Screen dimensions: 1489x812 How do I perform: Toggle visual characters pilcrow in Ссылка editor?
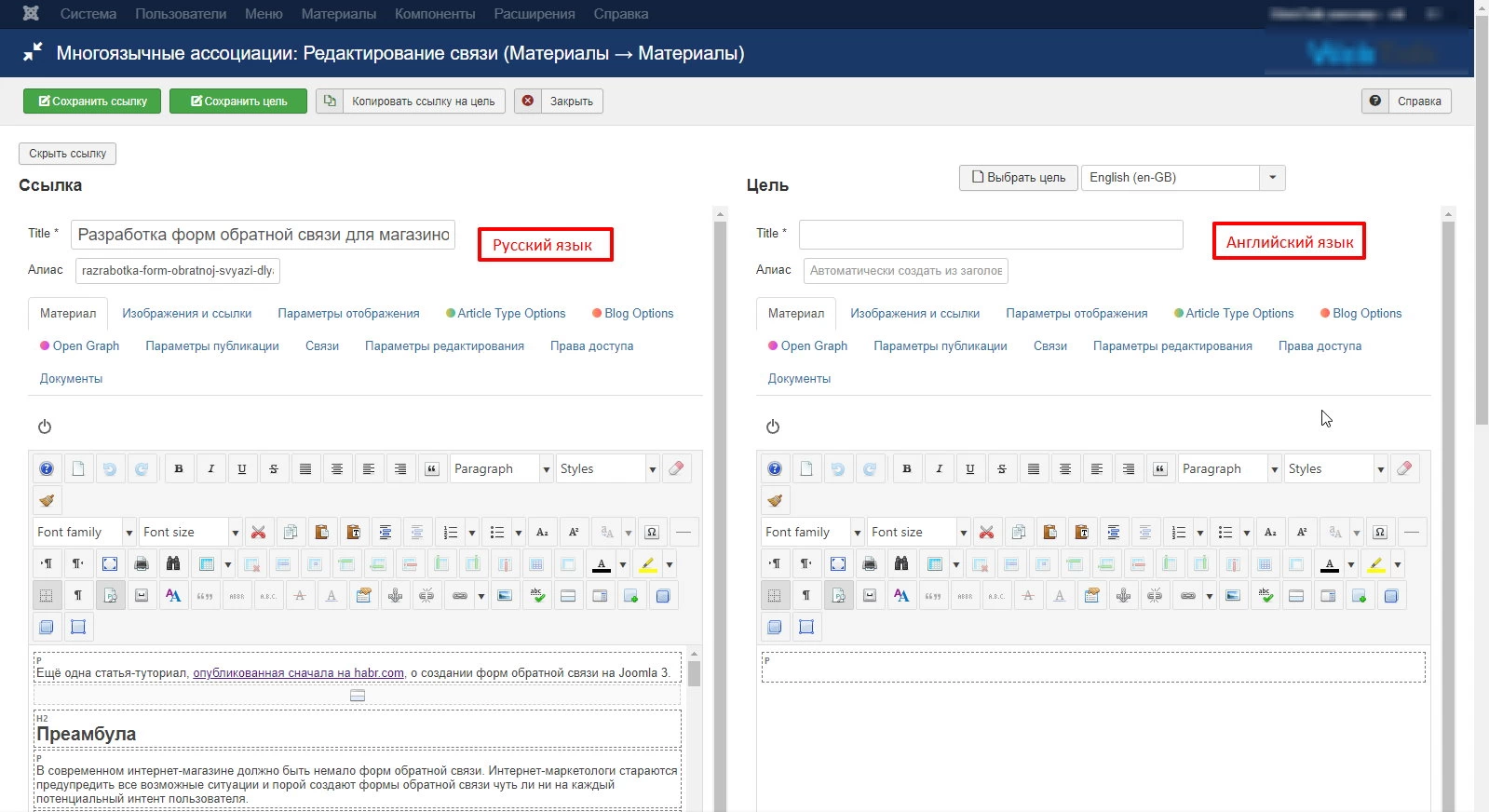[x=78, y=595]
